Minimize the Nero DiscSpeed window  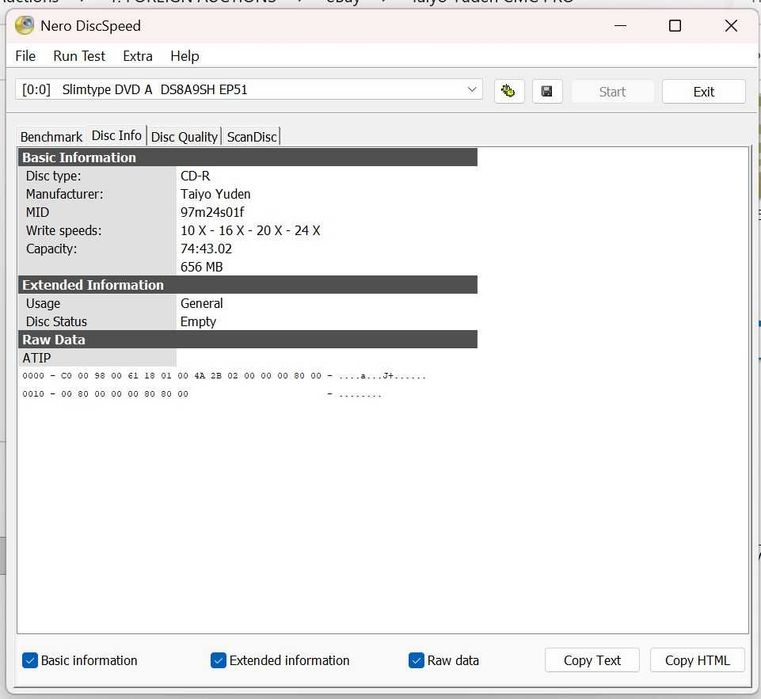(x=620, y=26)
